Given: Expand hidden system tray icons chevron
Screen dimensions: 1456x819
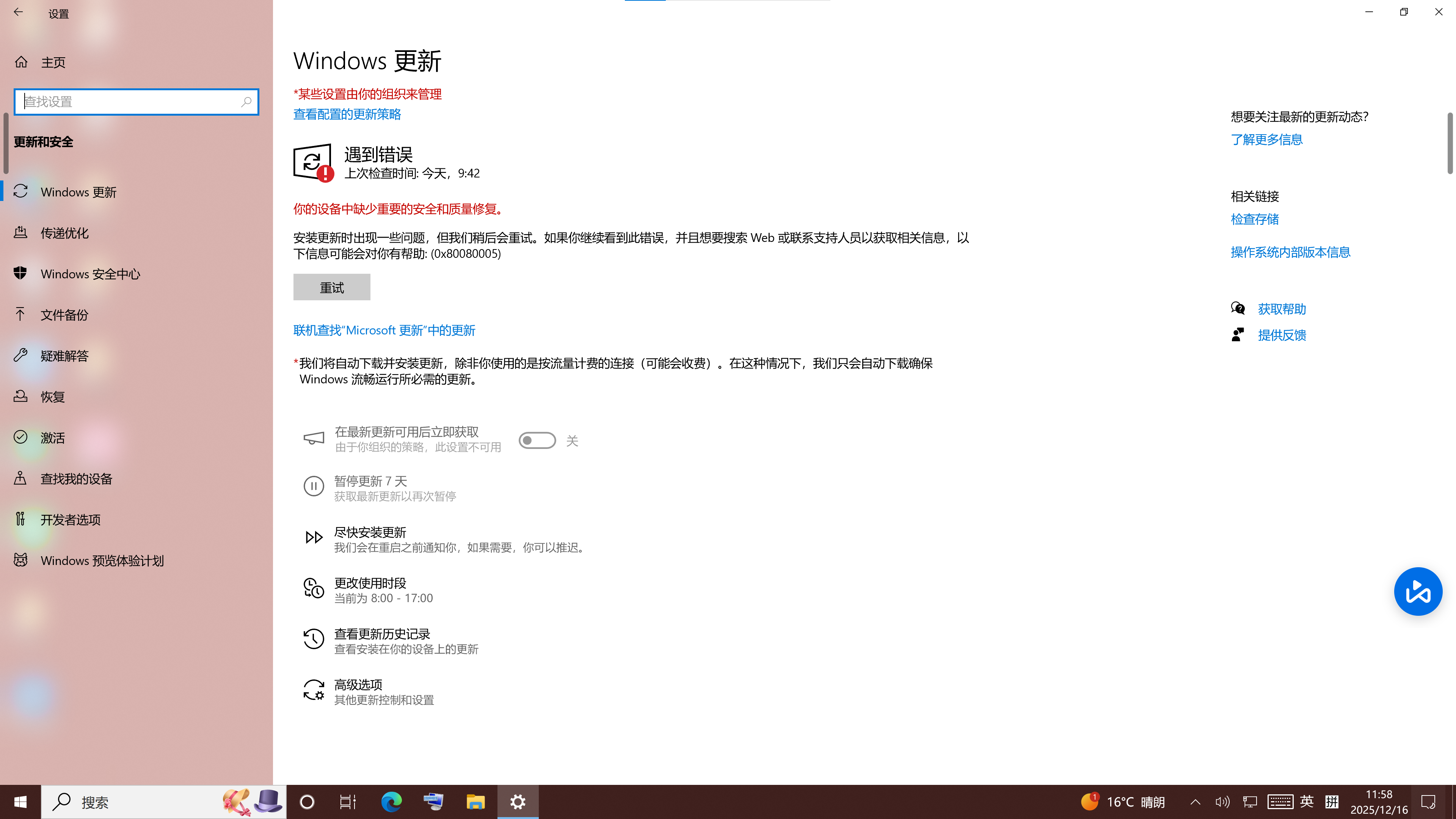Looking at the screenshot, I should pos(1195,802).
